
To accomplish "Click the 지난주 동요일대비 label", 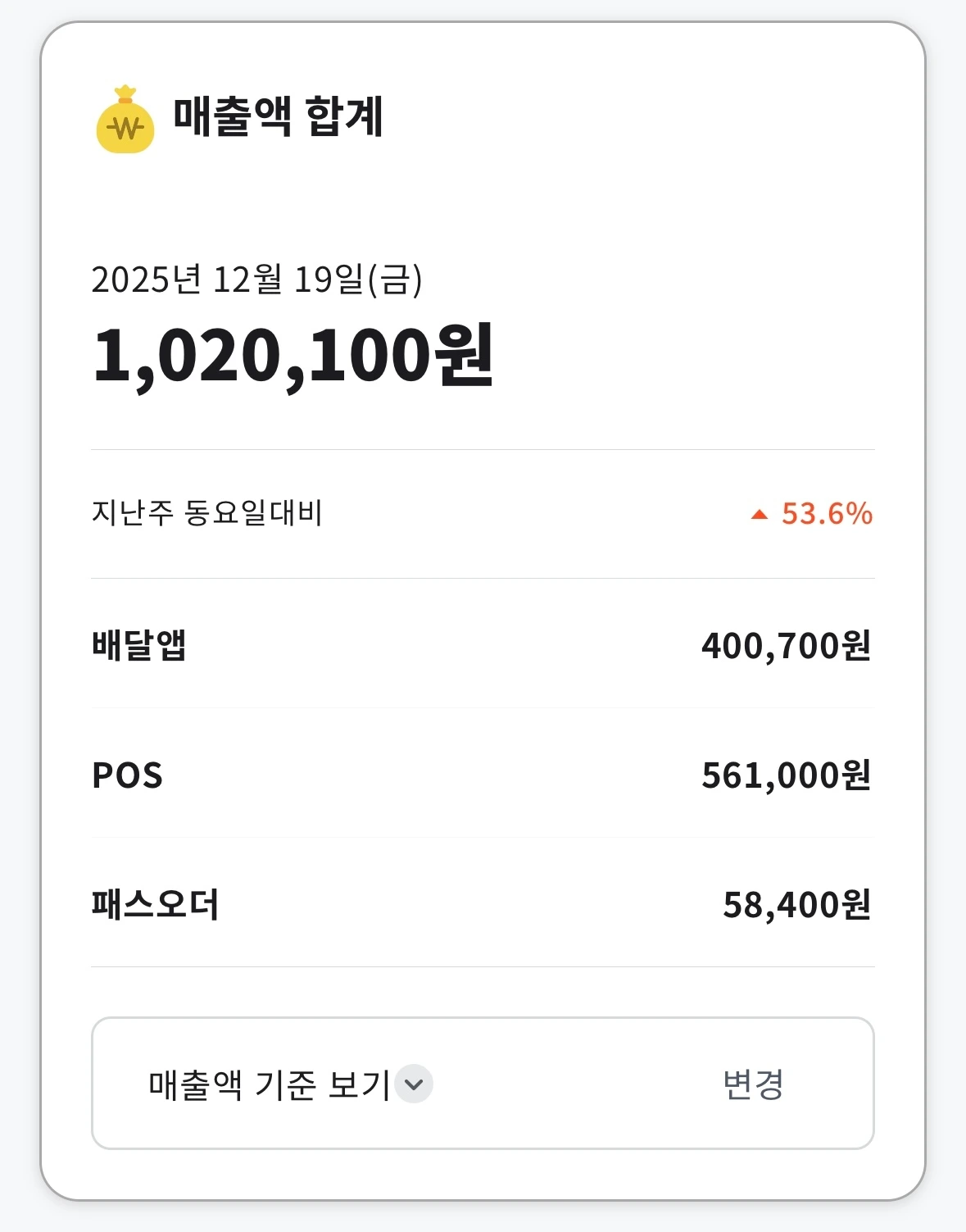I will click(x=206, y=513).
